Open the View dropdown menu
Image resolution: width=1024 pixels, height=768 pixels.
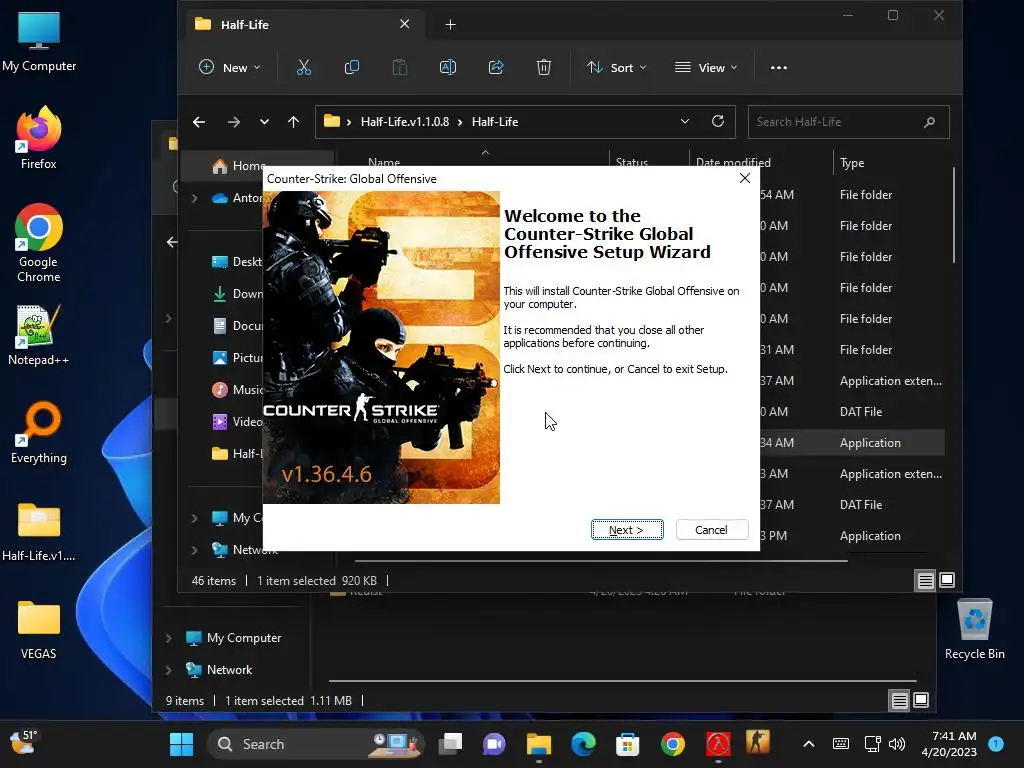(706, 67)
